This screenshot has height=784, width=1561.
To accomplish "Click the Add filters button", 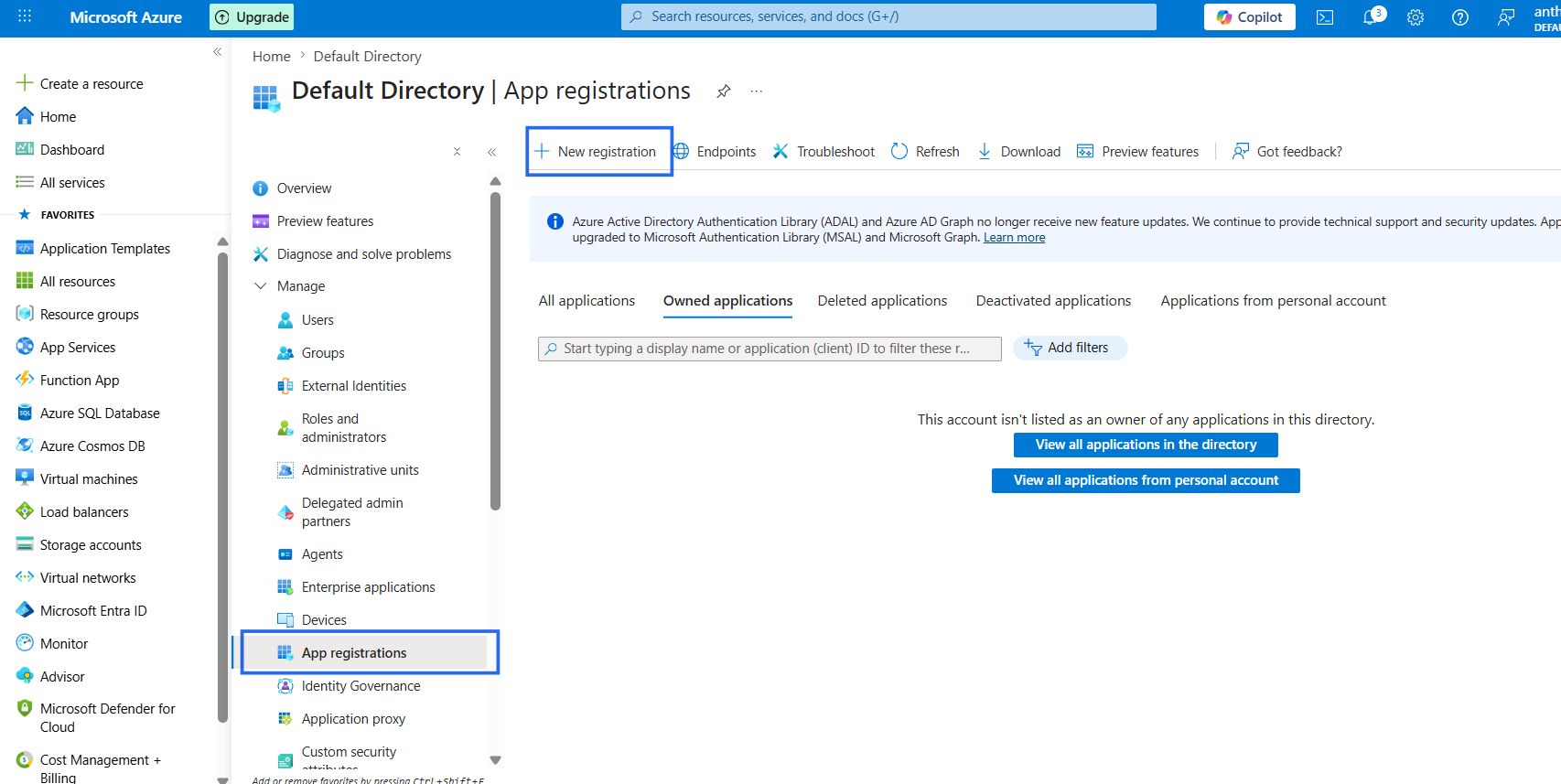I will point(1070,348).
